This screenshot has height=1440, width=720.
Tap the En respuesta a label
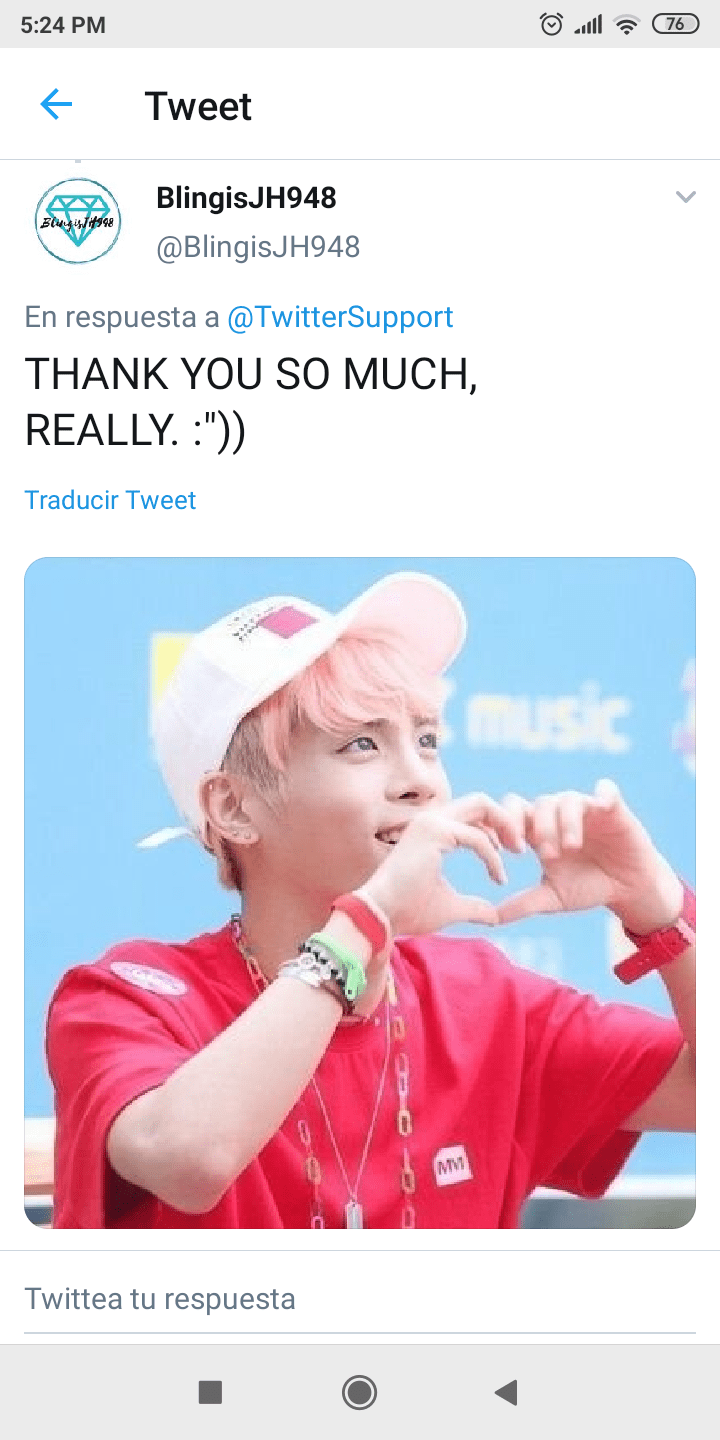coord(122,317)
